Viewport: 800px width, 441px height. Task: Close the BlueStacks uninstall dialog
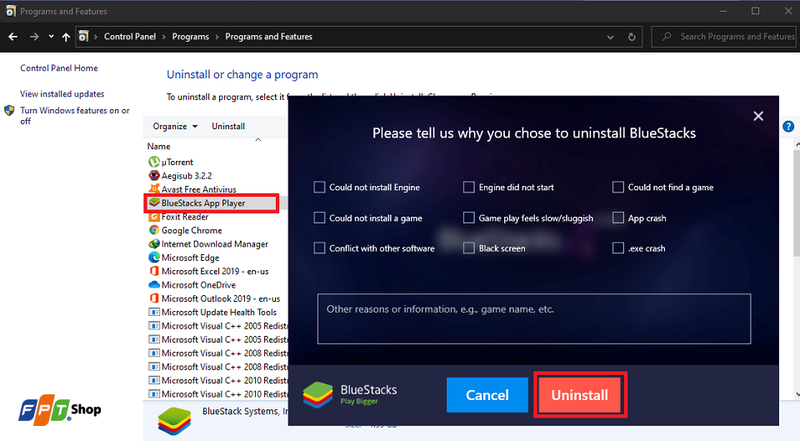point(759,116)
